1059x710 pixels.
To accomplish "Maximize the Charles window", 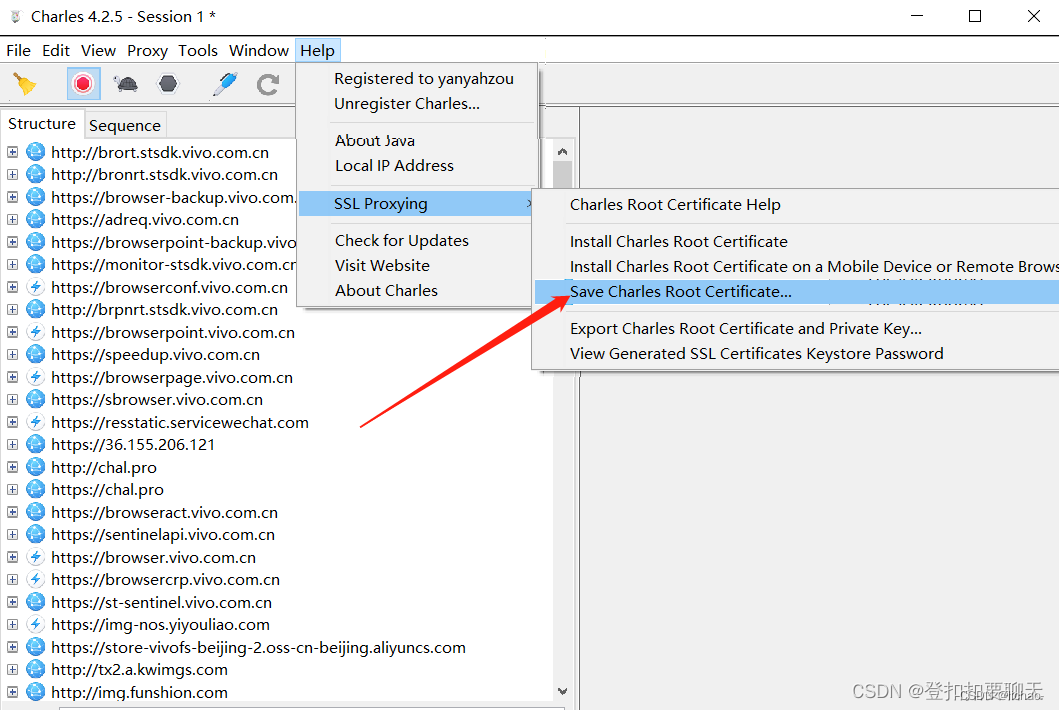I will [x=975, y=16].
